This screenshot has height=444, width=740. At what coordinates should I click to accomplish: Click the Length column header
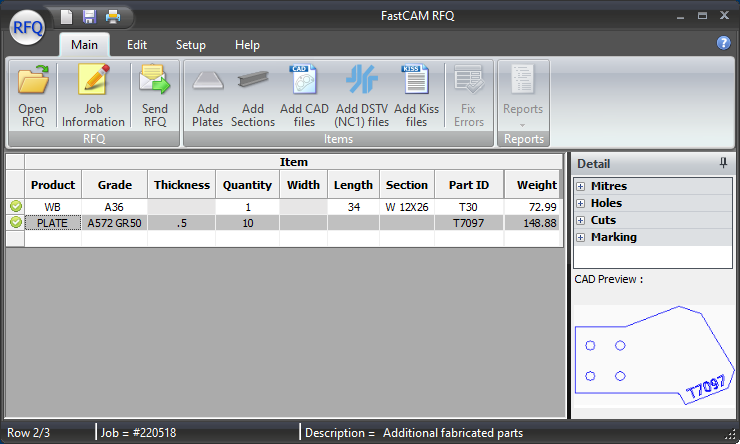click(353, 184)
